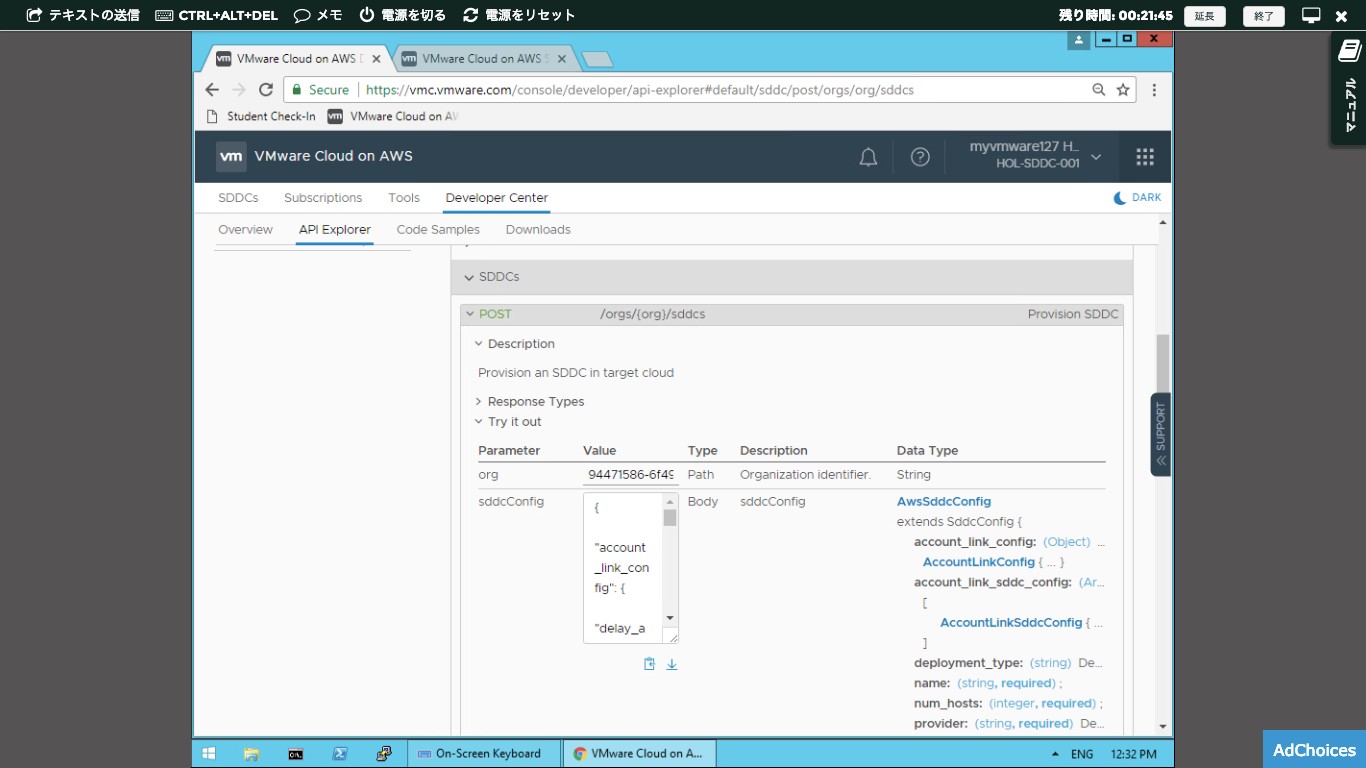Open the Chrome three-dot menu
This screenshot has height=768, width=1366.
coord(1154,90)
